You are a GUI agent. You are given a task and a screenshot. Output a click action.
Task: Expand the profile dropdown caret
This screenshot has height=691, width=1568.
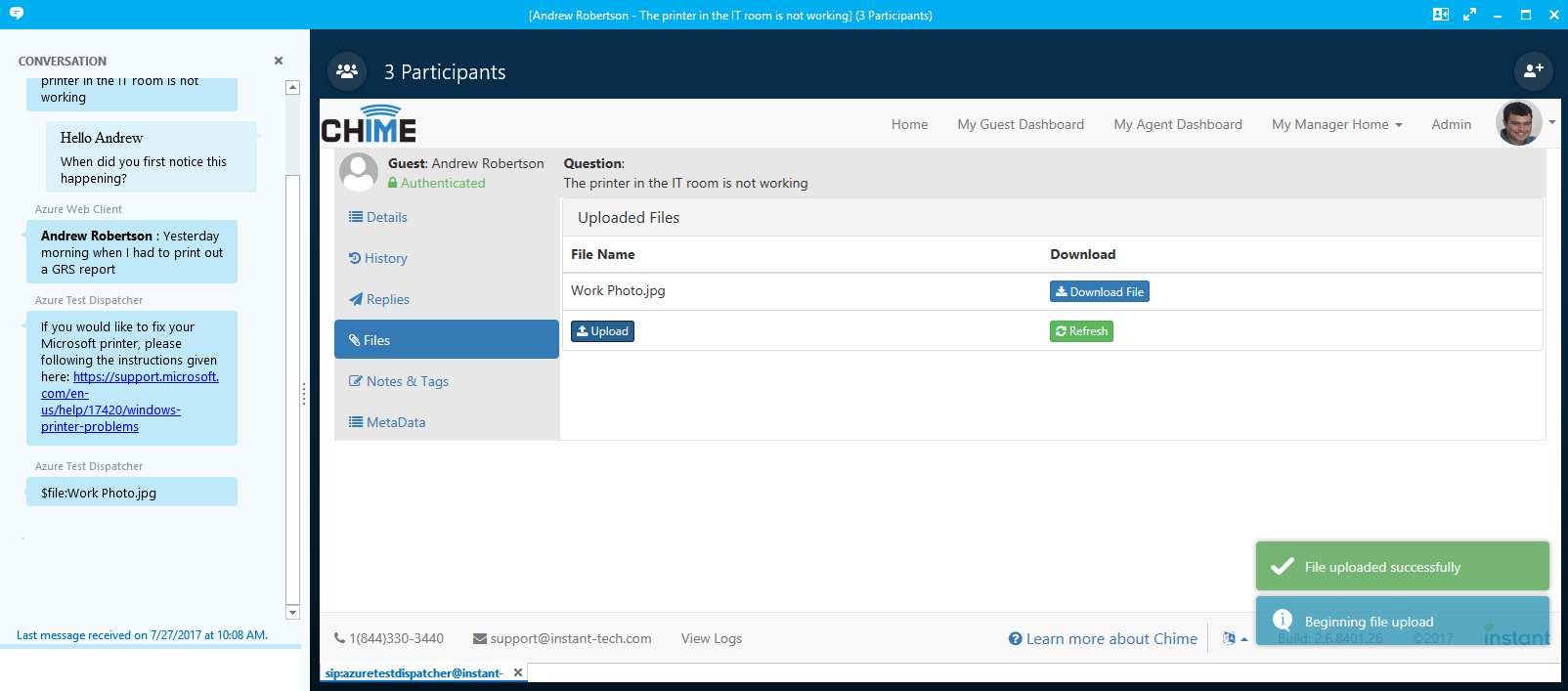point(1552,123)
